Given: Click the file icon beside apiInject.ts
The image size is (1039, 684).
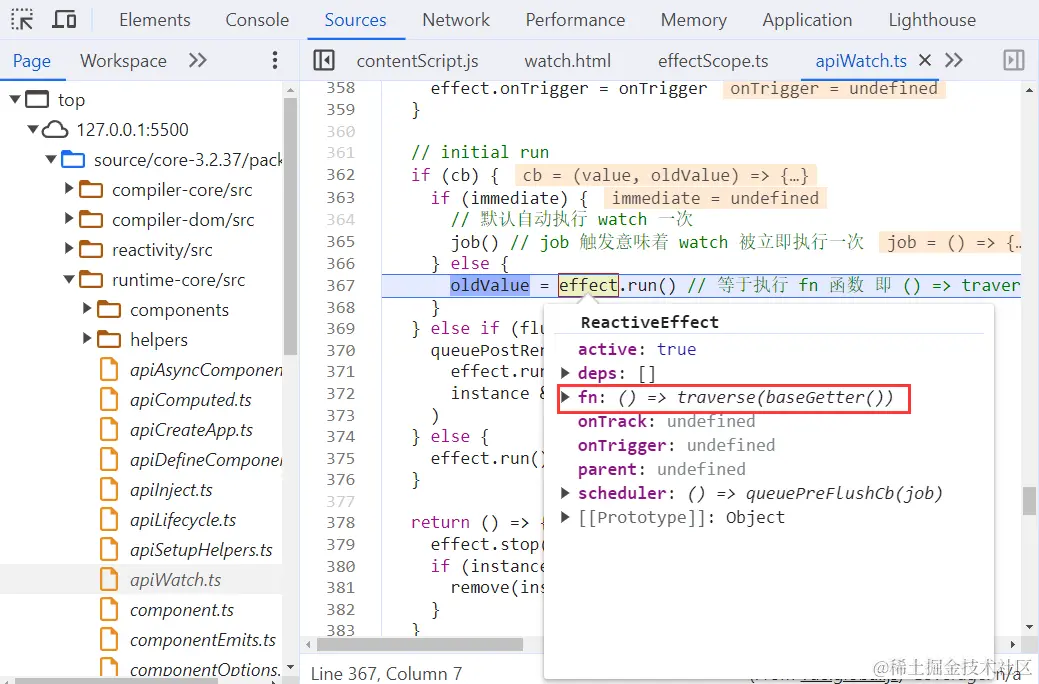Looking at the screenshot, I should coord(109,490).
